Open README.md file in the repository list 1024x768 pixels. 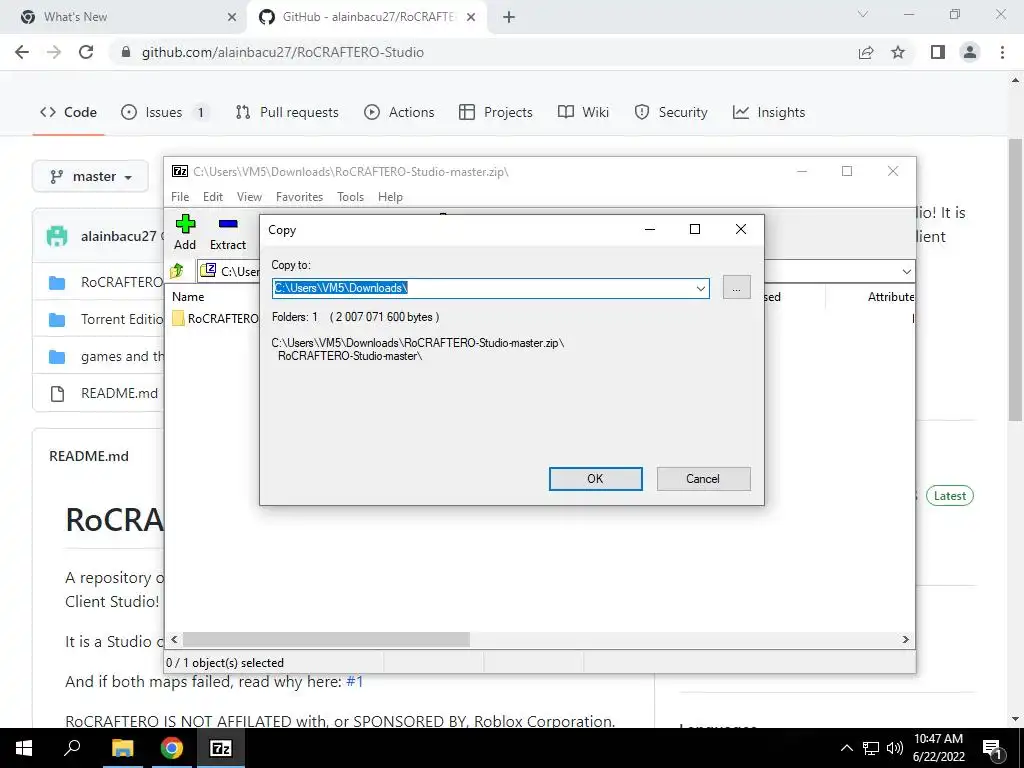(x=120, y=393)
